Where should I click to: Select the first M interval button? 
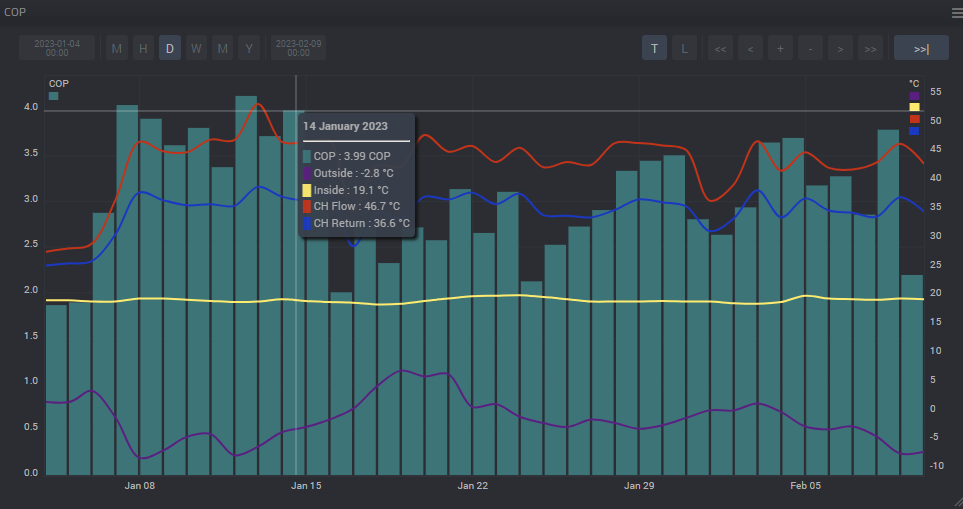pos(117,48)
